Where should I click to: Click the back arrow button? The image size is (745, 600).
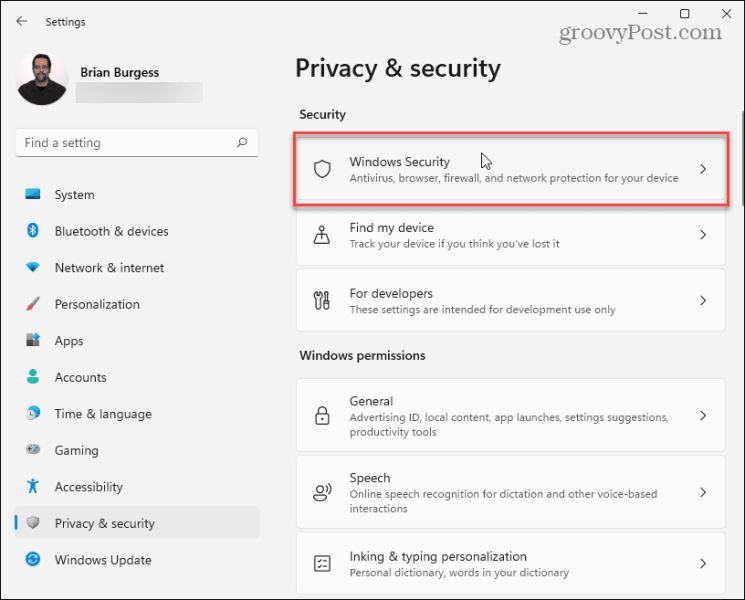(21, 21)
